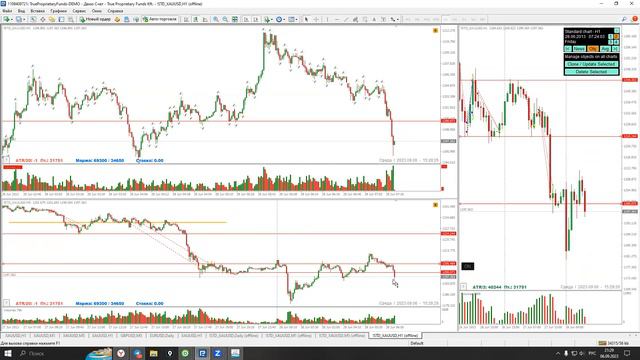Screen dimensions: 640x360
Task: Select the trendline drawing tool
Action: (346, 19)
